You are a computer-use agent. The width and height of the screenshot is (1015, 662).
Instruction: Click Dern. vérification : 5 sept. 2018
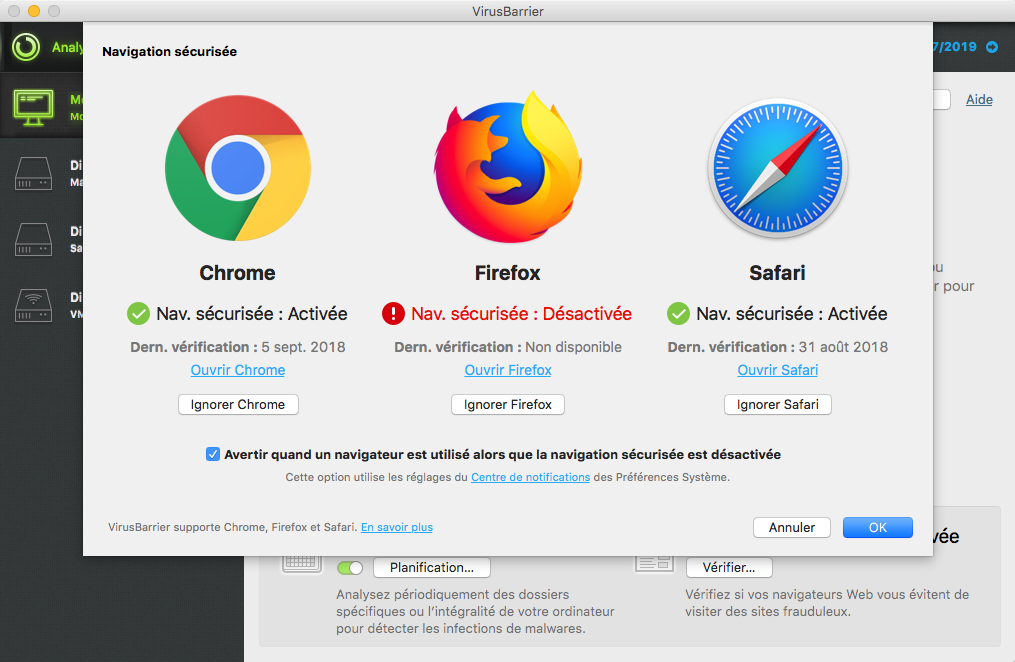pyautogui.click(x=238, y=348)
